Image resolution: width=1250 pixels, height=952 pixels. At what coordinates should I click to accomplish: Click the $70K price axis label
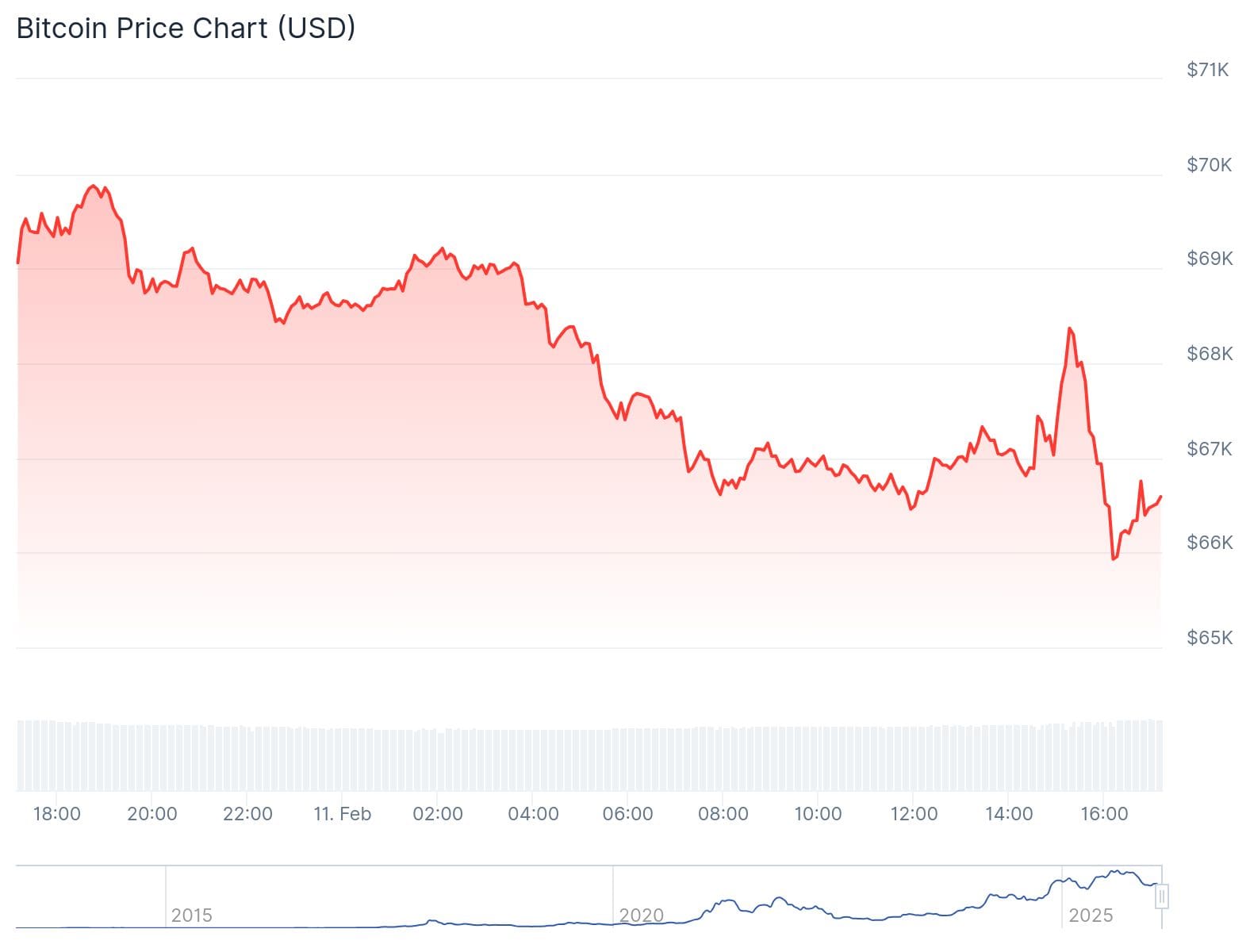(x=1209, y=165)
